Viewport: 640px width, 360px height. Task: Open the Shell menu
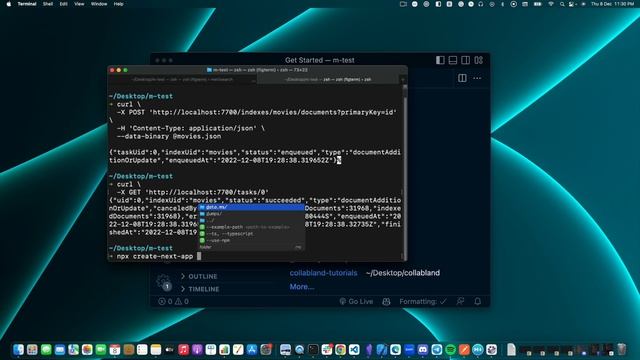click(x=48, y=4)
